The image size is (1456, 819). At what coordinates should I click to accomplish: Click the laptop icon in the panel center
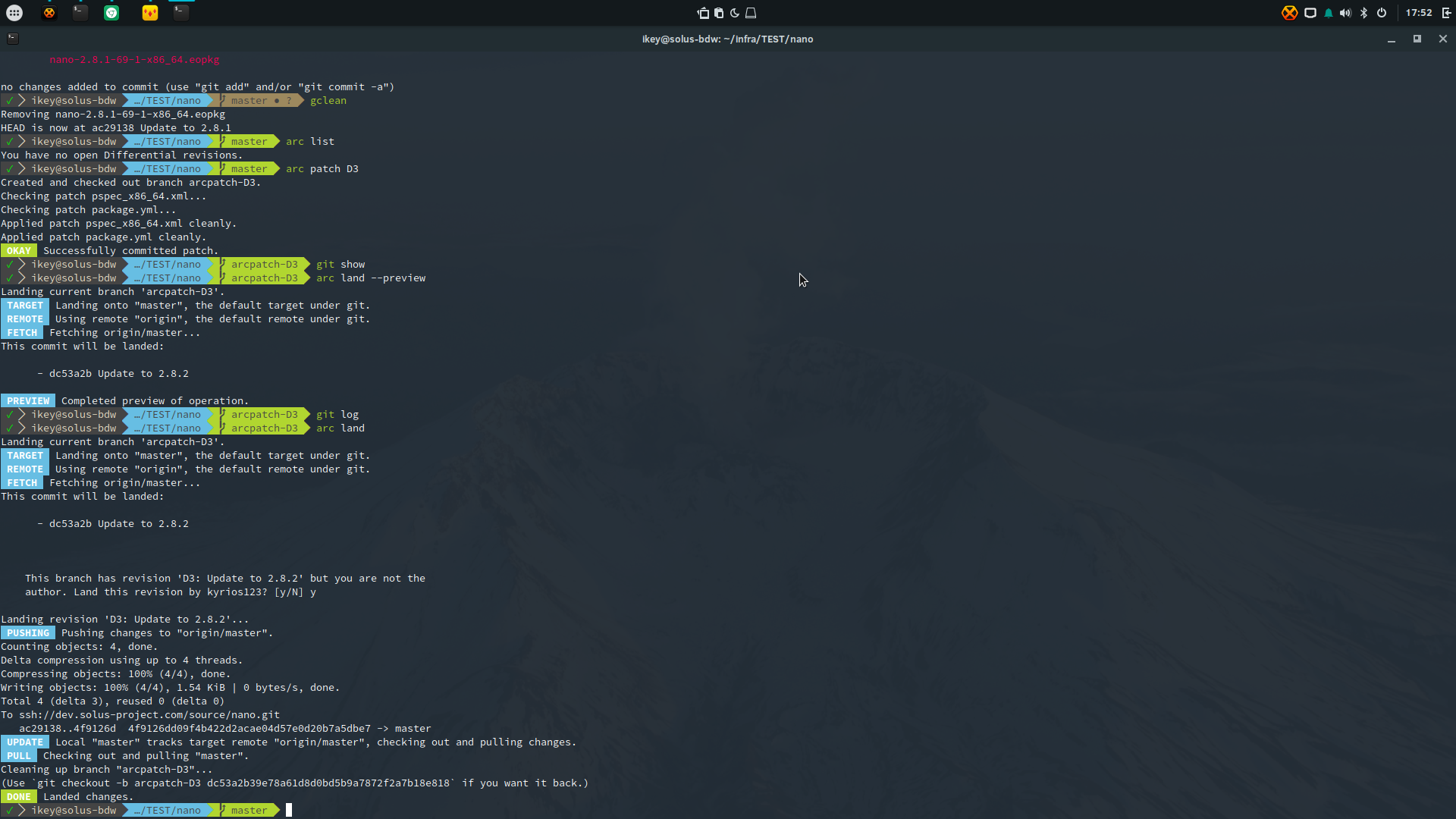pyautogui.click(x=751, y=13)
